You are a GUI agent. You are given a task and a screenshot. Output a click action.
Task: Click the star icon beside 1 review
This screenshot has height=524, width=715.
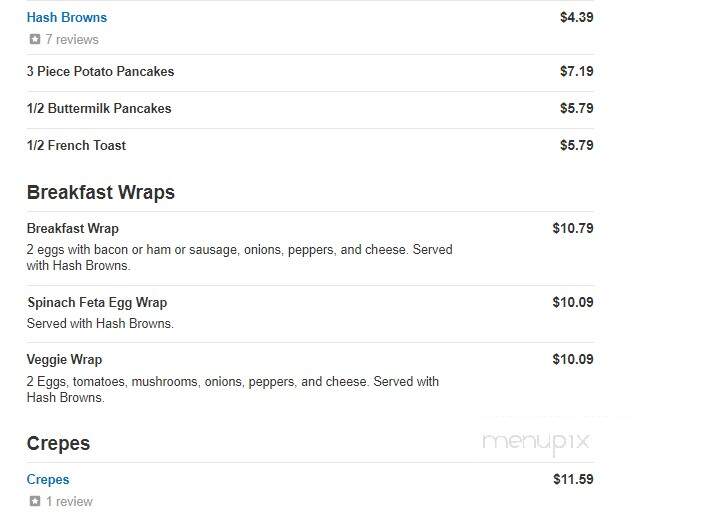[35, 501]
